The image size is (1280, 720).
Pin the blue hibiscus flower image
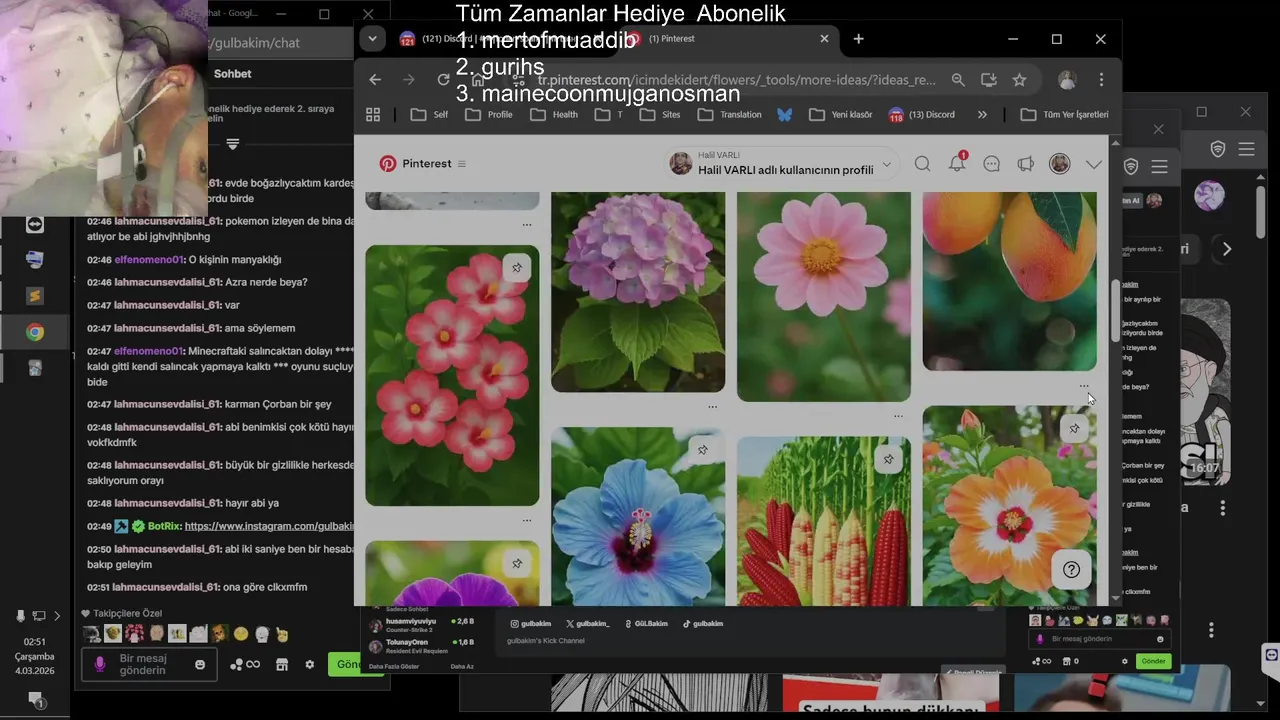coord(703,450)
